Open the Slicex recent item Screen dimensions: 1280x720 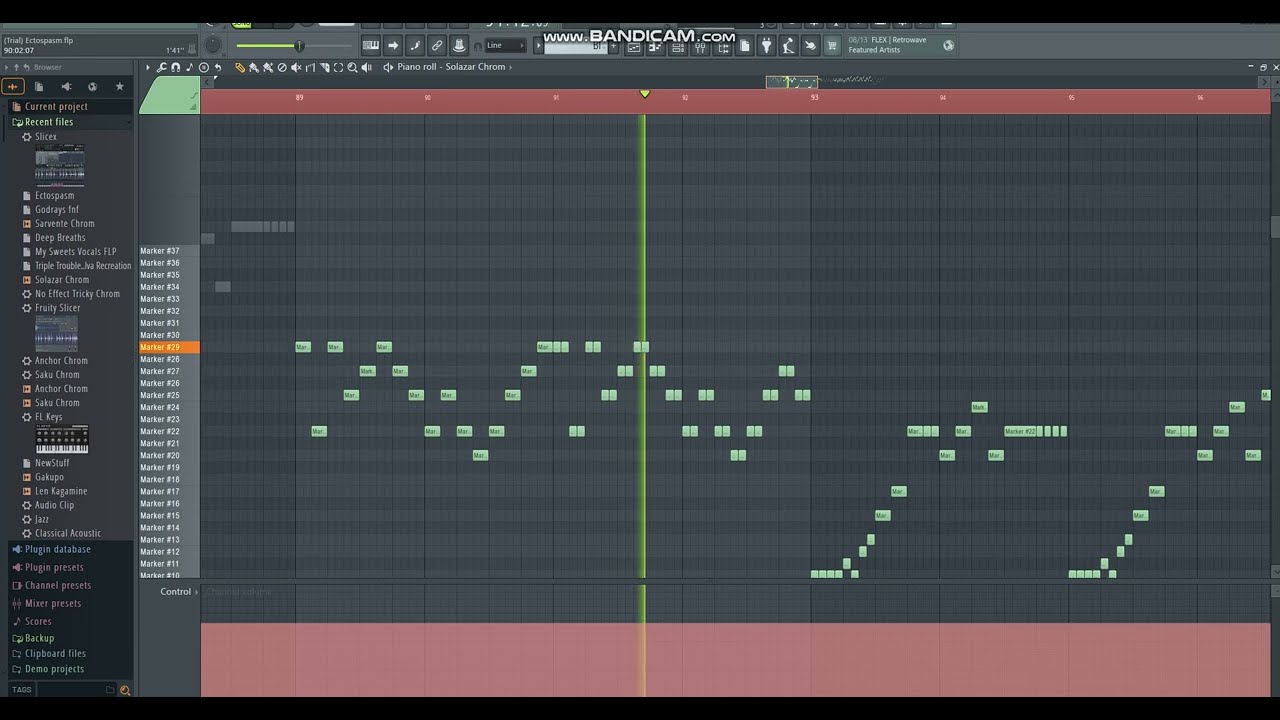46,137
